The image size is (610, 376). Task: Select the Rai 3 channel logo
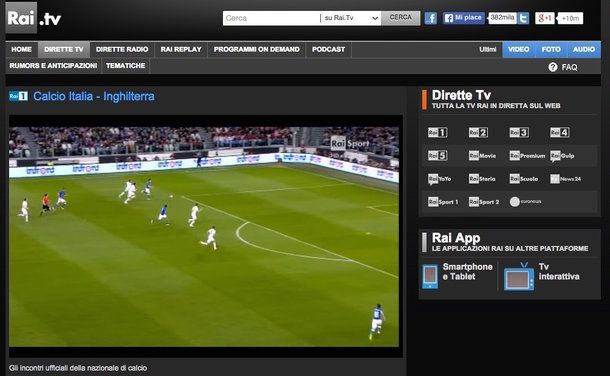click(x=519, y=133)
